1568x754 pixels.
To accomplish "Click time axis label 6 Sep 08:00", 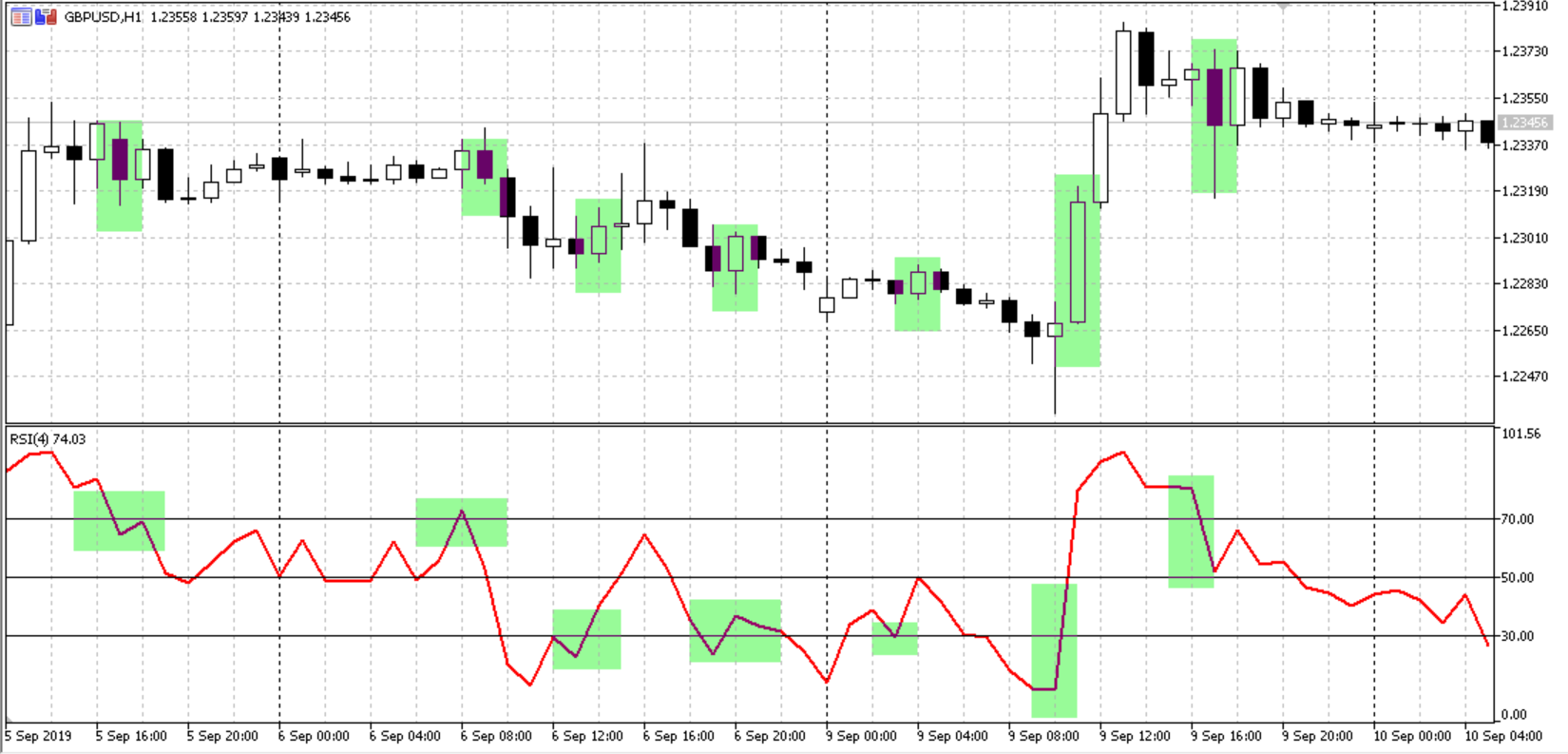I will pyautogui.click(x=496, y=736).
